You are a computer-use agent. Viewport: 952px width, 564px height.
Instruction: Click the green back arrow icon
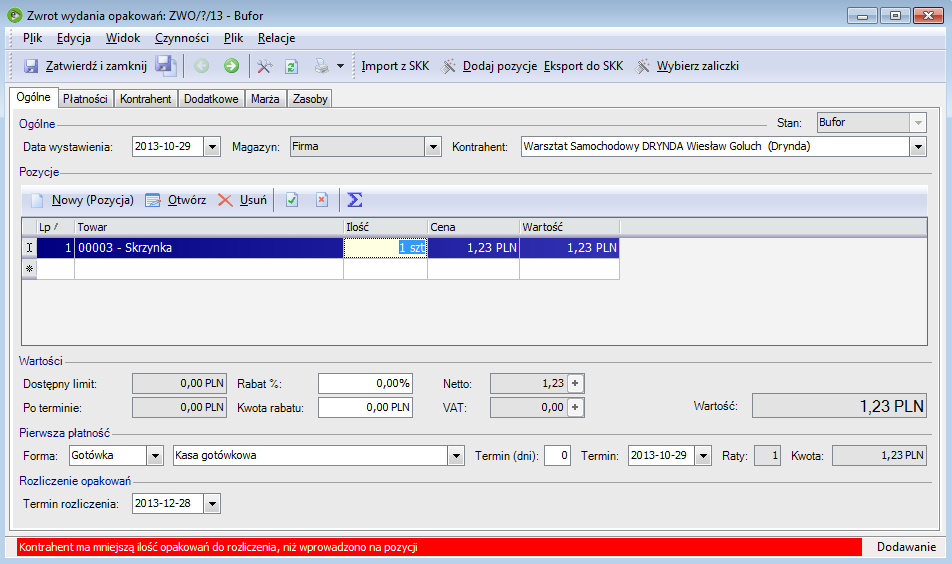(x=202, y=66)
